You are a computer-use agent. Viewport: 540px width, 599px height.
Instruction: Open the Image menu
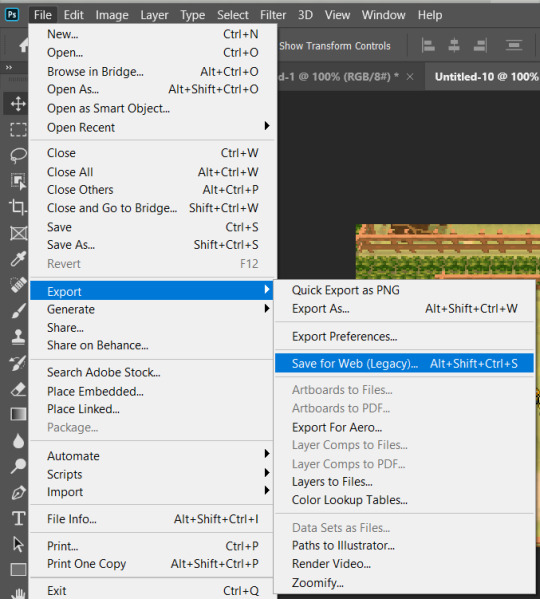(x=112, y=15)
